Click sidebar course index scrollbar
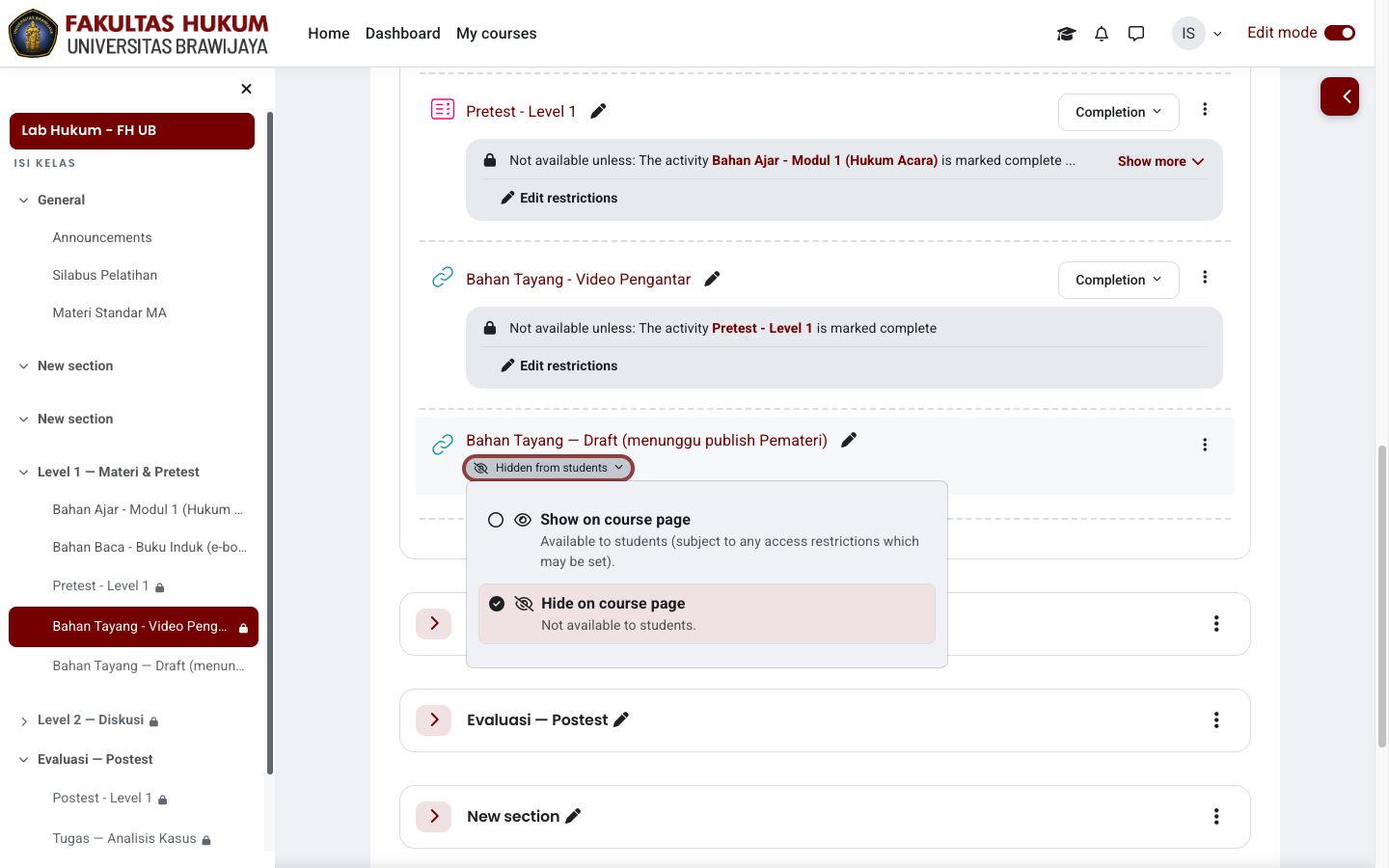Screen dimensions: 1389x868 pyautogui.click(x=270, y=444)
